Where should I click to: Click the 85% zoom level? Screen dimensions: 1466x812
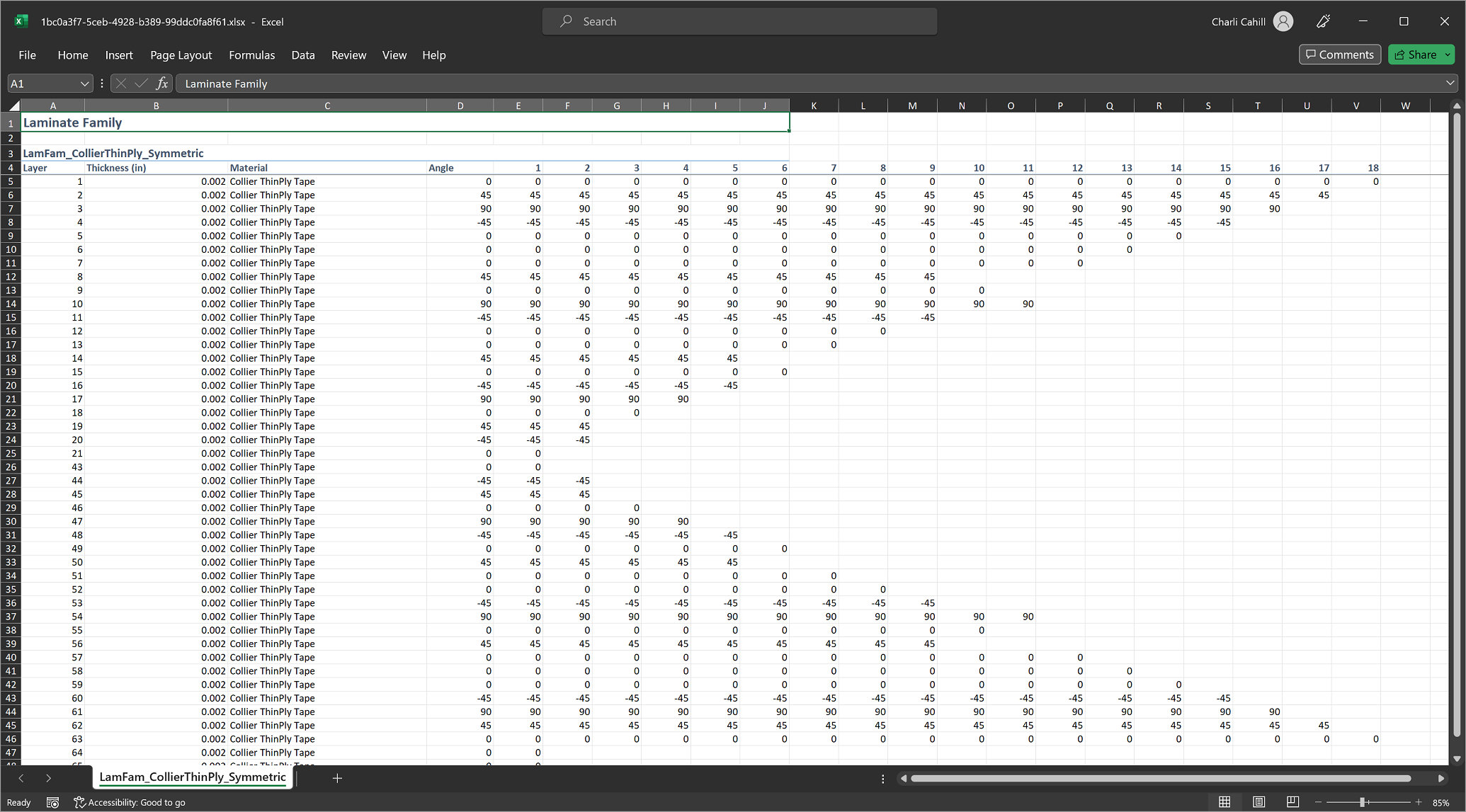tap(1441, 802)
